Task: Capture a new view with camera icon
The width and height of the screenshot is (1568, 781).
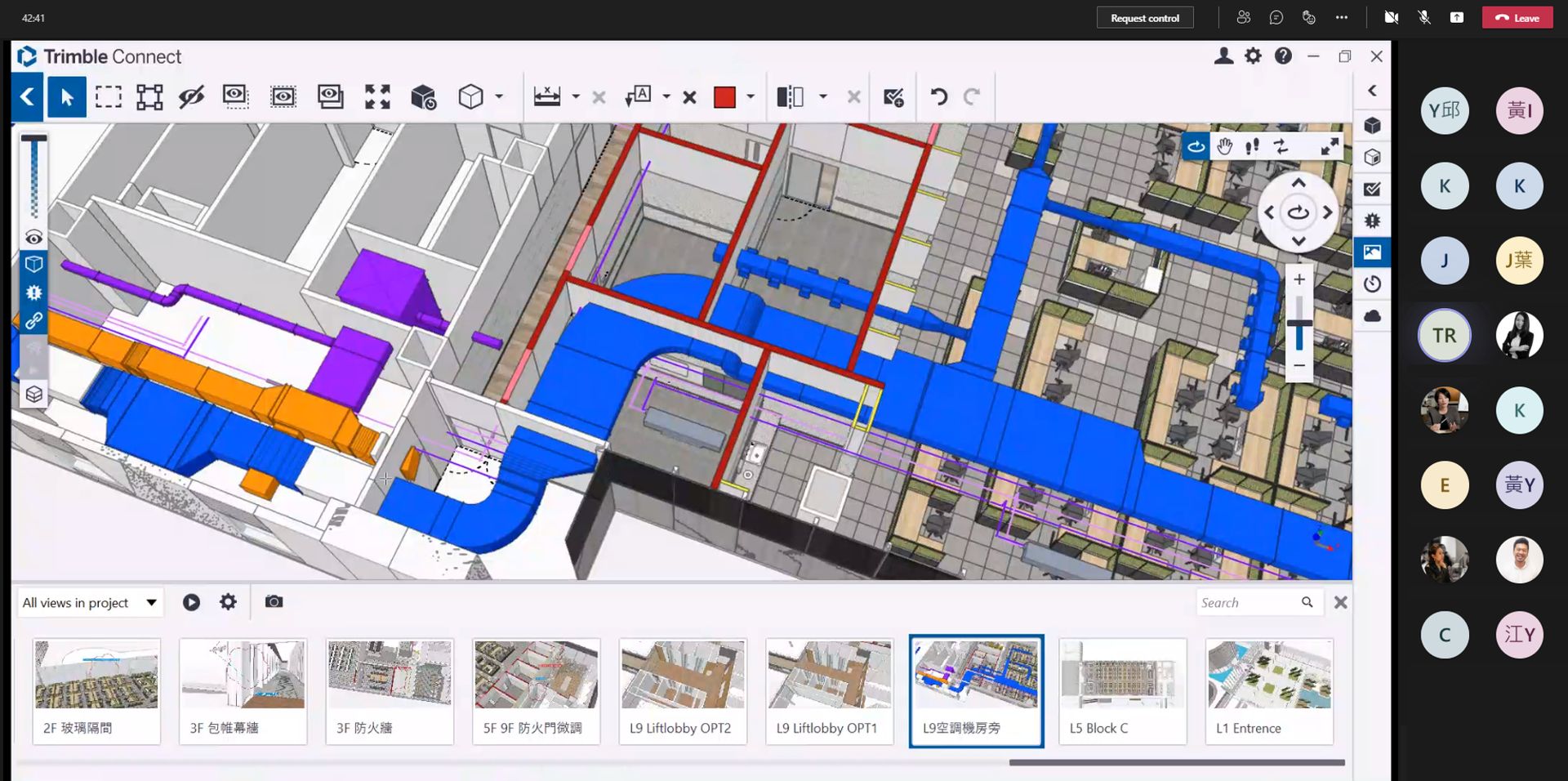Action: point(274,602)
